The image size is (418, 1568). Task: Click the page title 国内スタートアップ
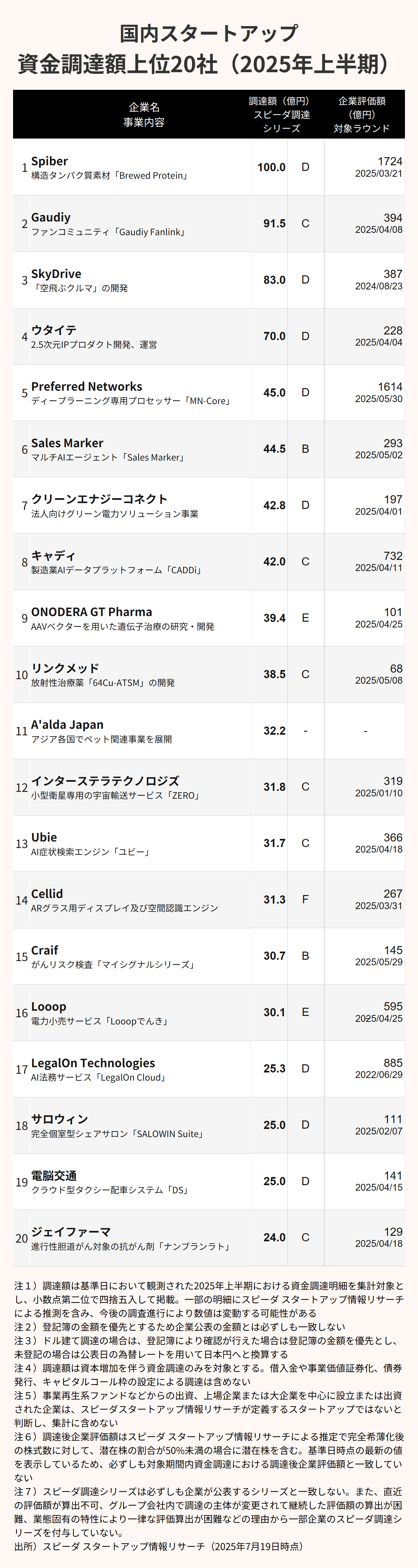coord(209,33)
